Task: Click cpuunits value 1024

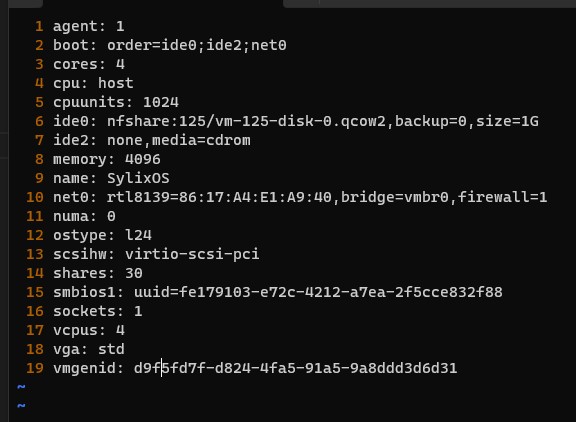Action: tap(161, 102)
